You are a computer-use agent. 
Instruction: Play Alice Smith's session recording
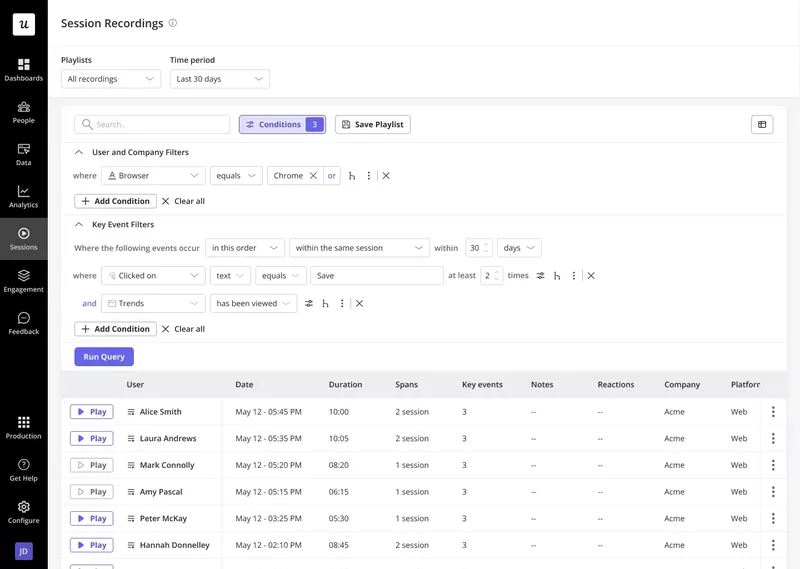tap(91, 412)
